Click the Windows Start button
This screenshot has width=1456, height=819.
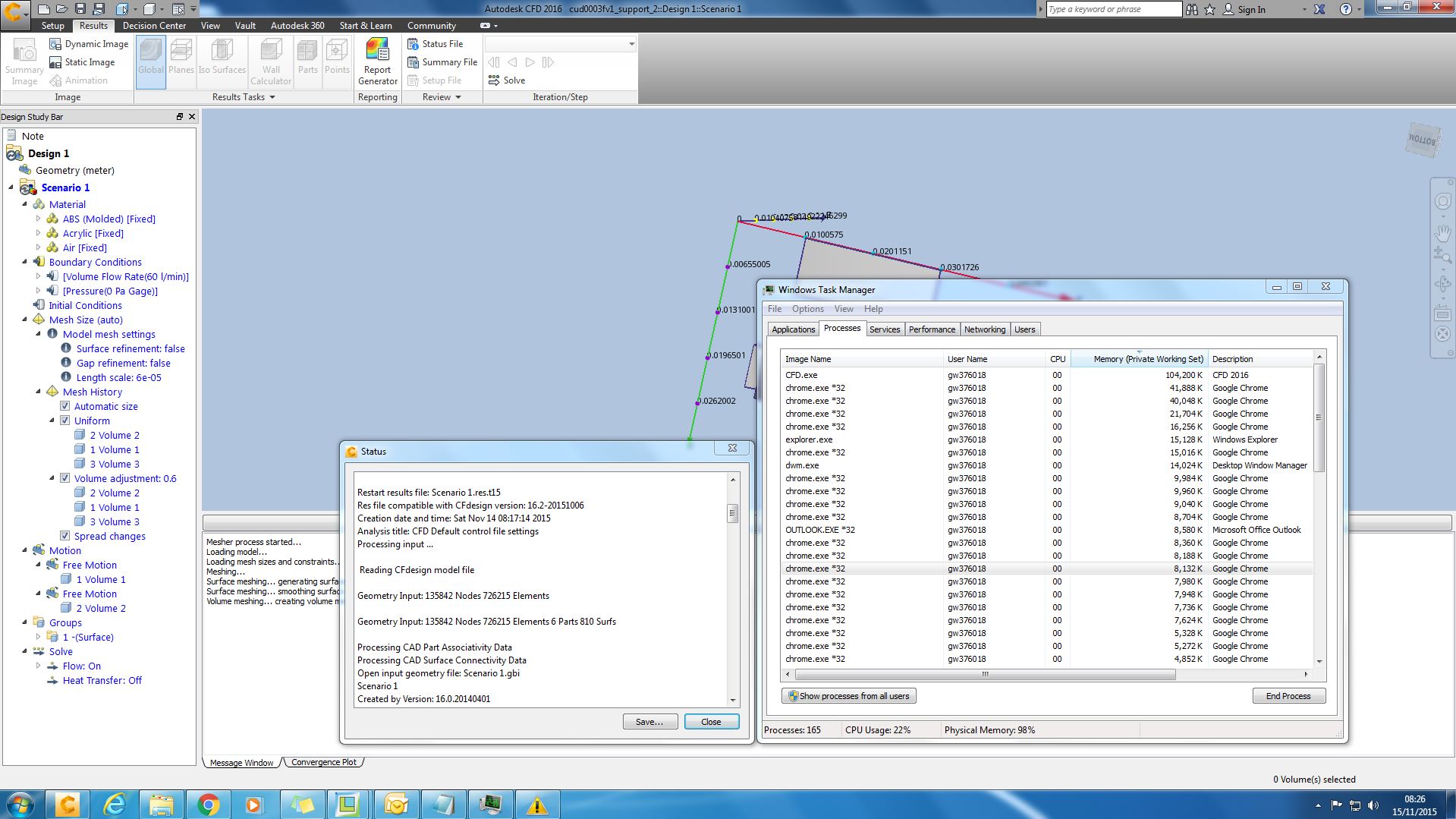click(20, 805)
